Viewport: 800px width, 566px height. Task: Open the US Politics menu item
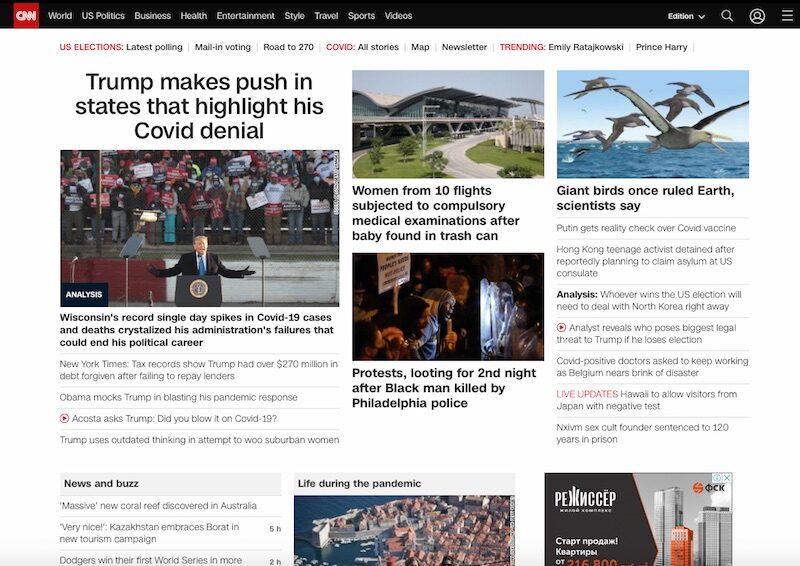103,16
